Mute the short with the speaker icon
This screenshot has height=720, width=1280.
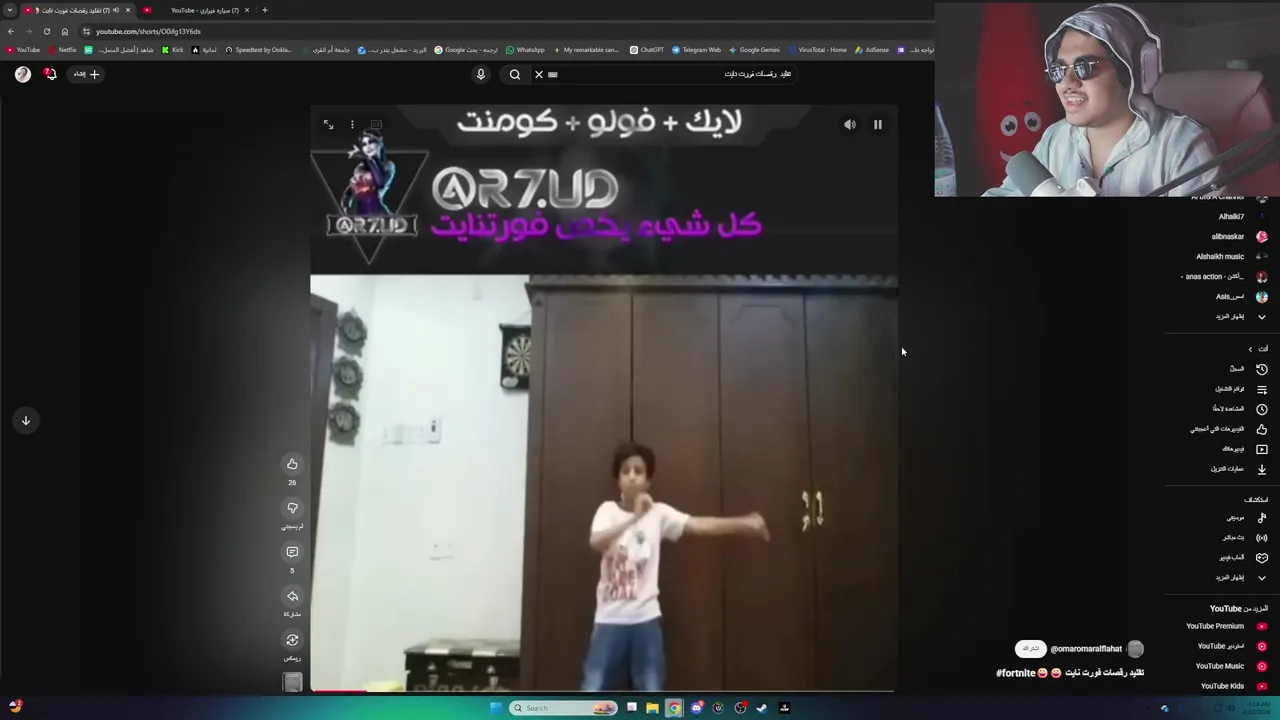850,125
